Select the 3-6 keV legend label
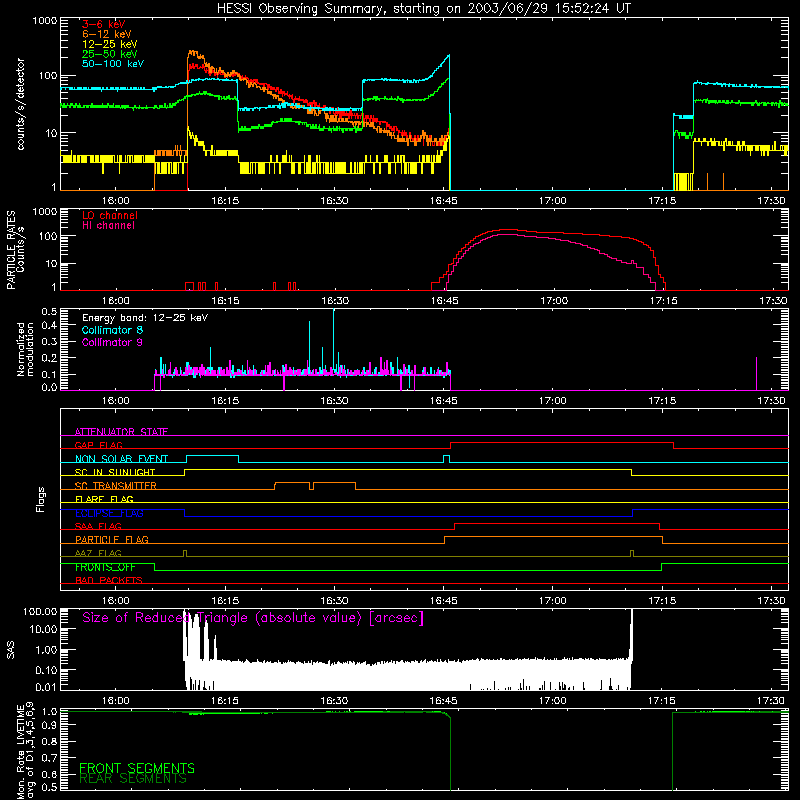This screenshot has width=800, height=800. (x=104, y=24)
